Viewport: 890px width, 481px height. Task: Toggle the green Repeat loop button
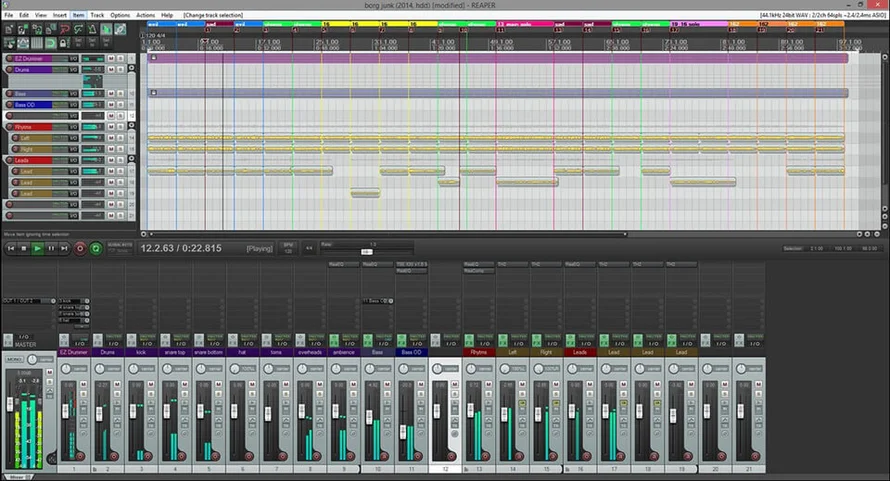pyautogui.click(x=95, y=248)
